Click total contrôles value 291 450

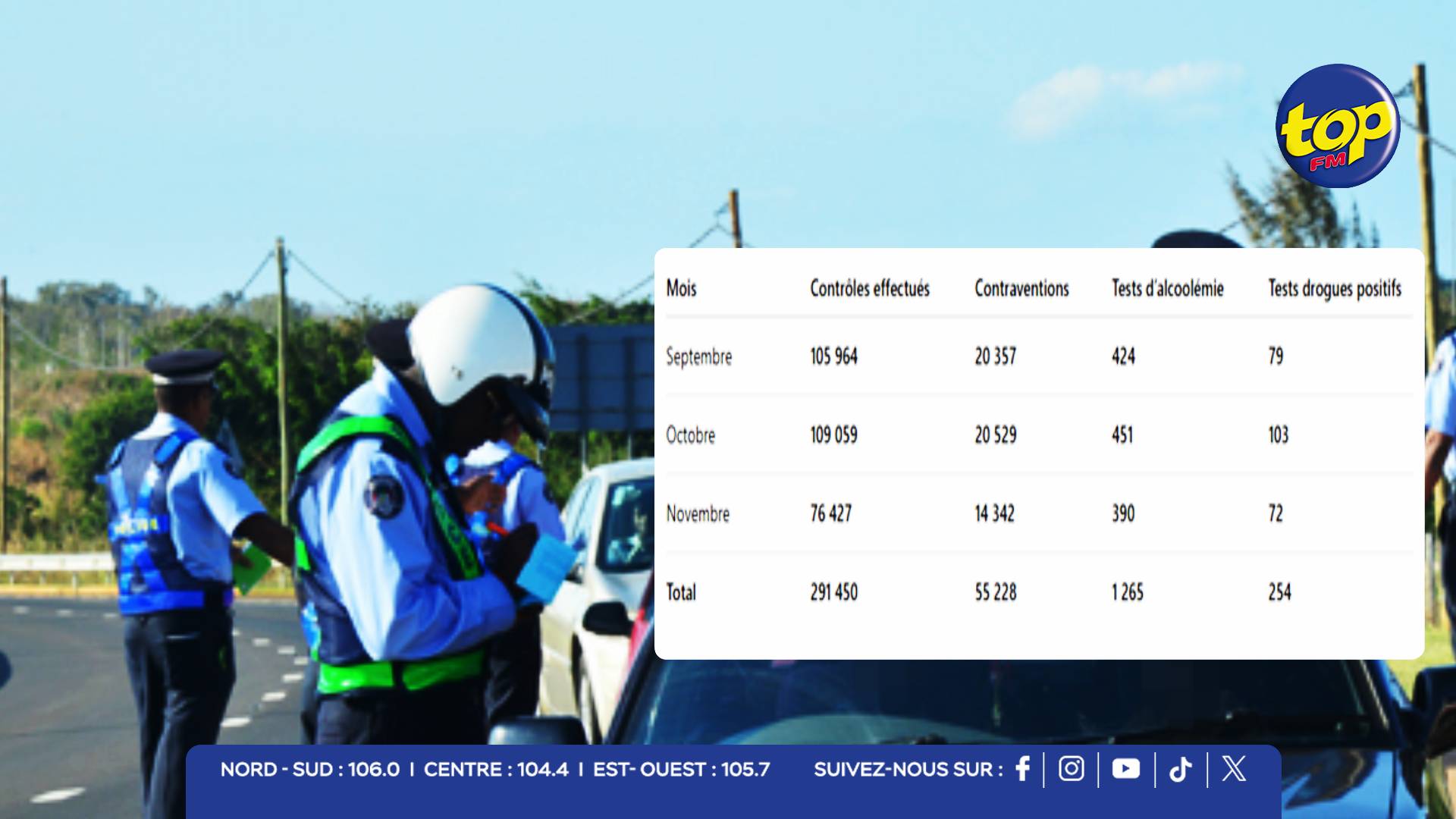tap(833, 592)
